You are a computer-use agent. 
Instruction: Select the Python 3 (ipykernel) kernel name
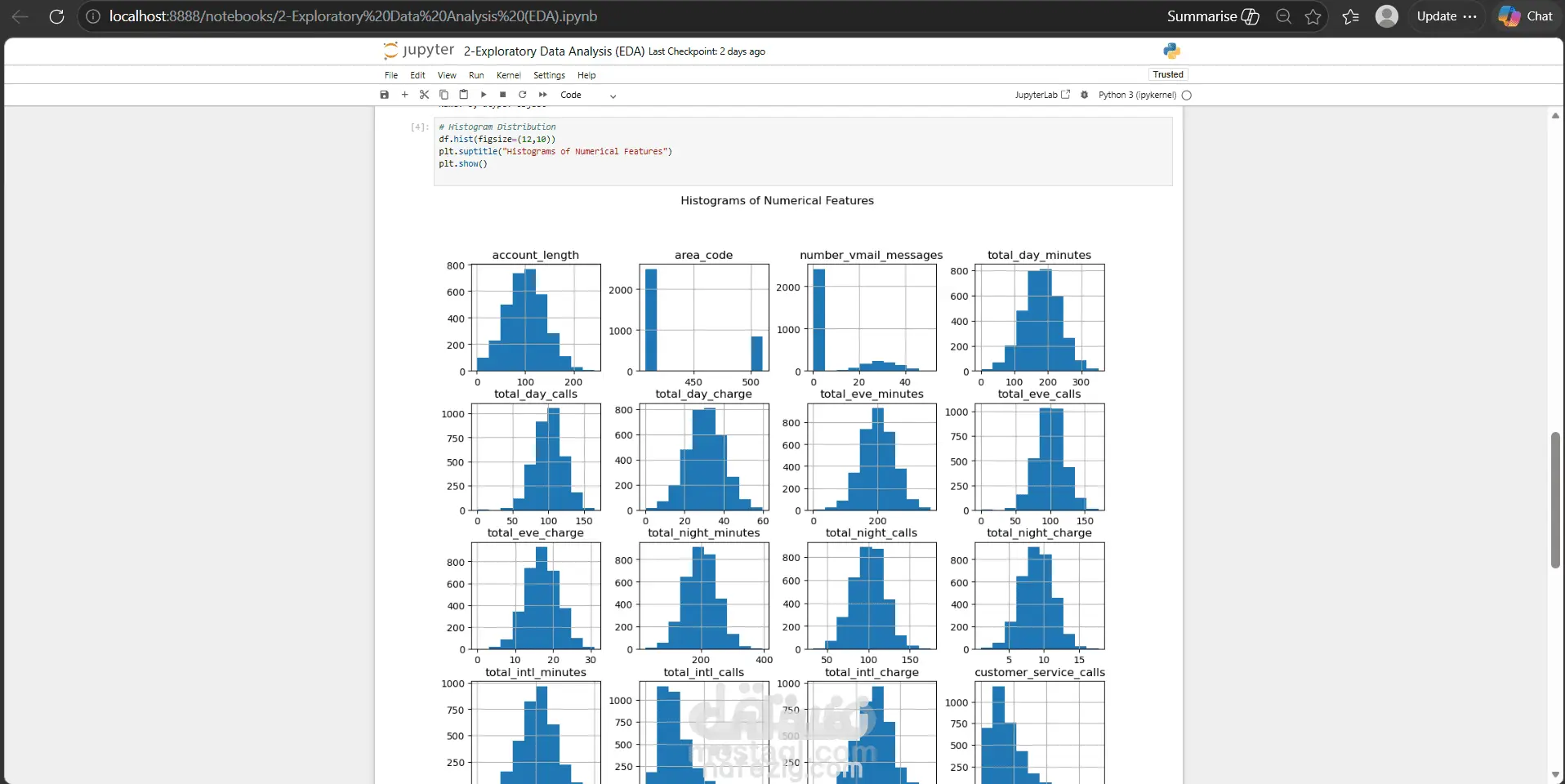point(1137,95)
